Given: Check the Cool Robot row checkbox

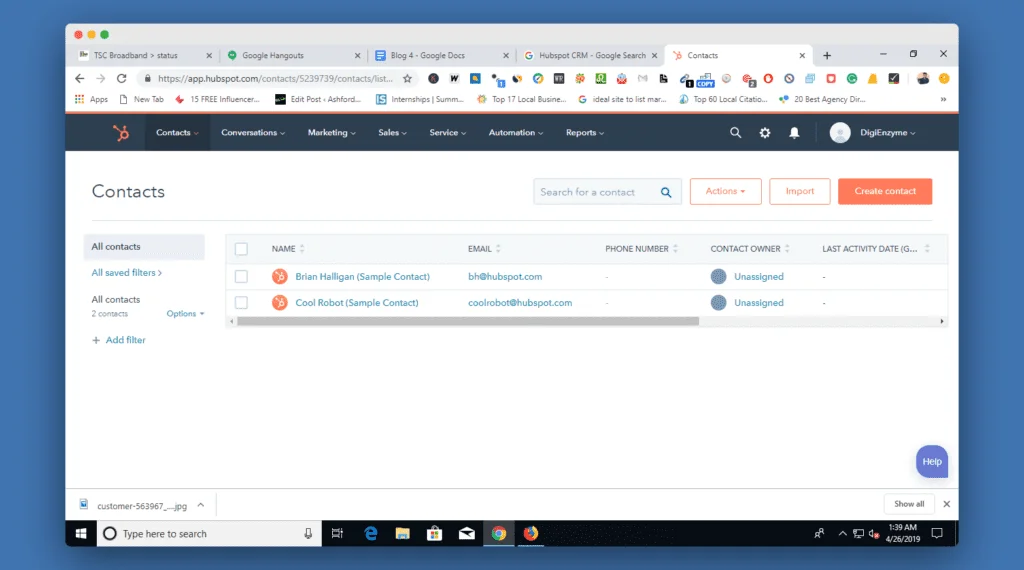Looking at the screenshot, I should click(241, 302).
